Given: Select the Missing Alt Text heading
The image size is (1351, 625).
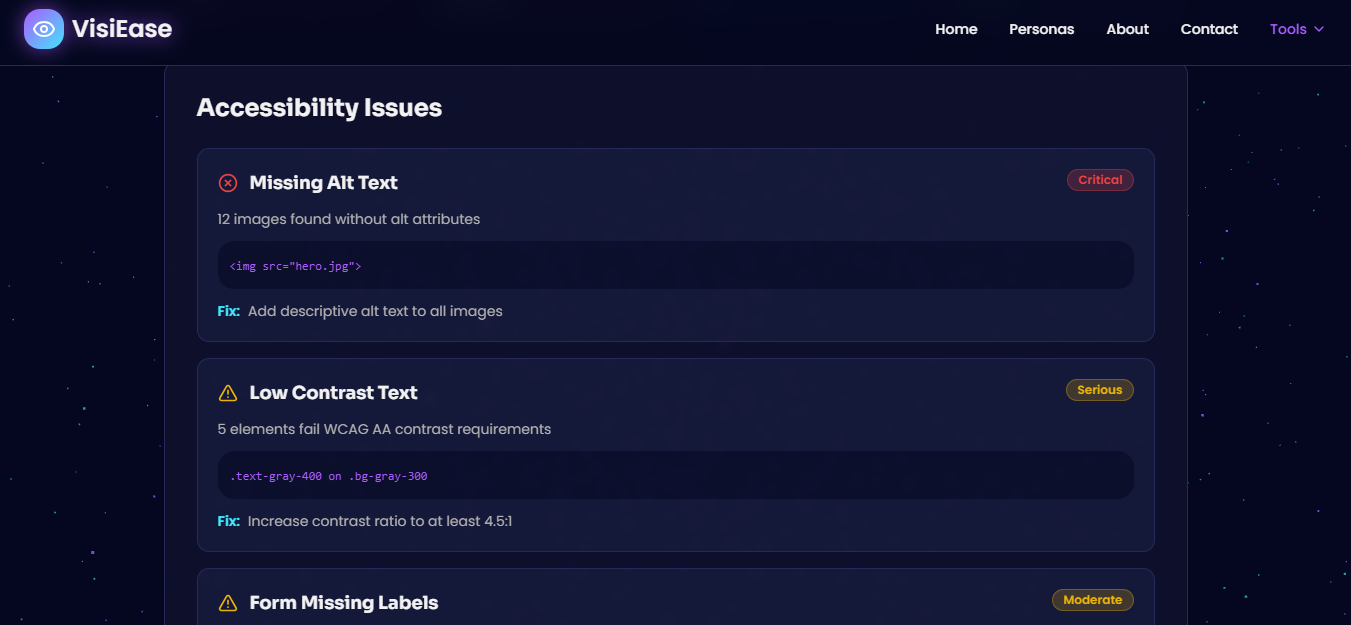Looking at the screenshot, I should 323,183.
